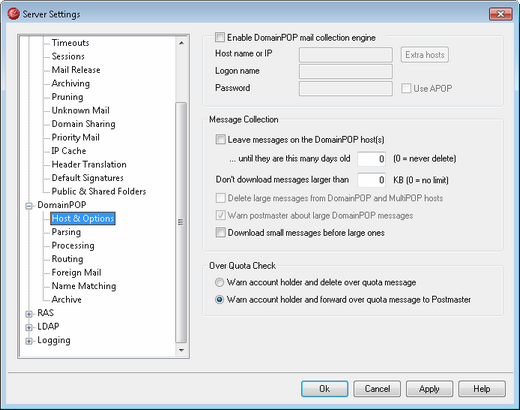Click the Apply button
This screenshot has height=410, width=520.
coord(429,389)
